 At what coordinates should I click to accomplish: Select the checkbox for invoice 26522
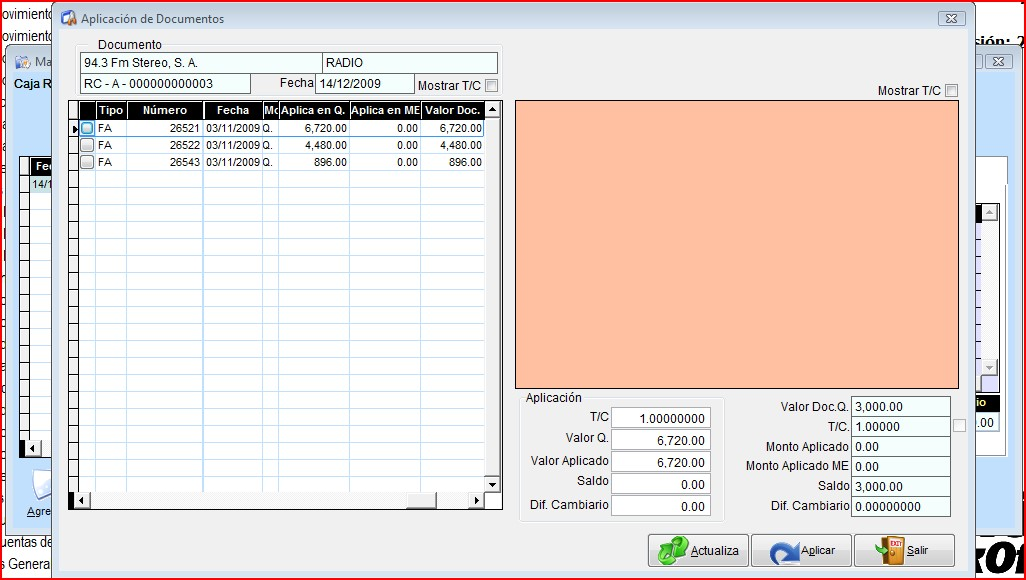coord(88,145)
